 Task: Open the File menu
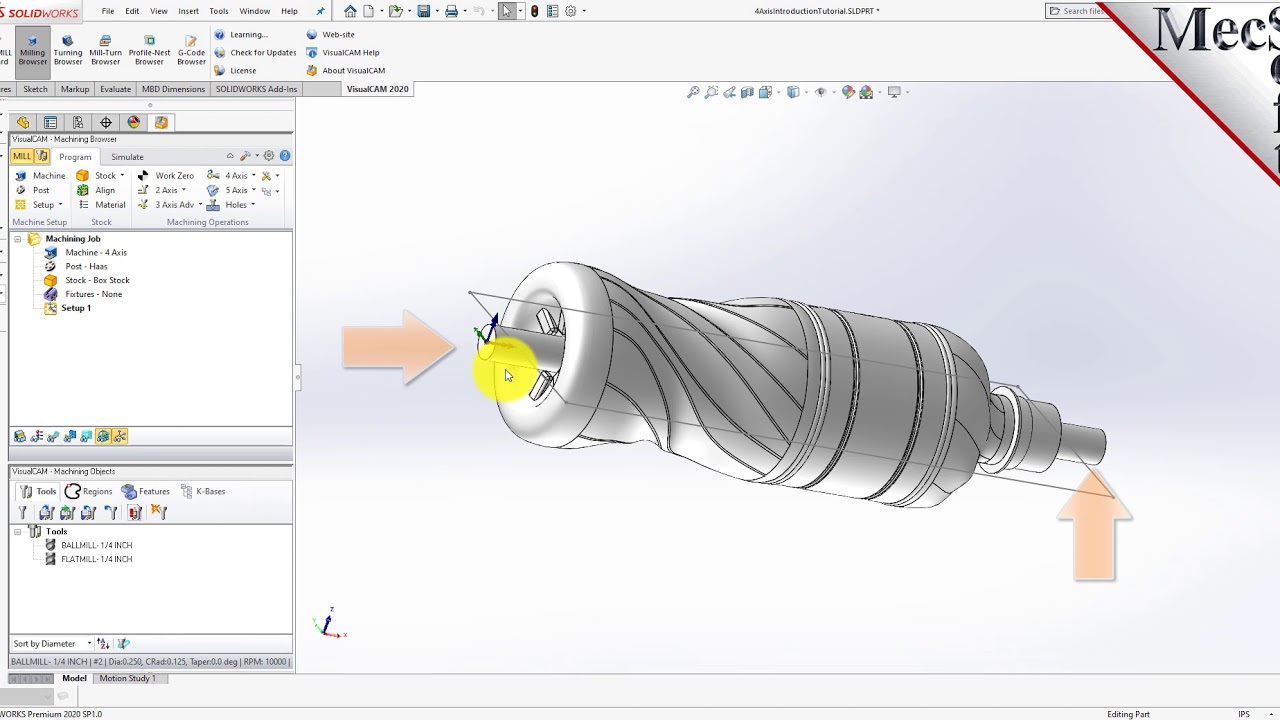coord(107,11)
